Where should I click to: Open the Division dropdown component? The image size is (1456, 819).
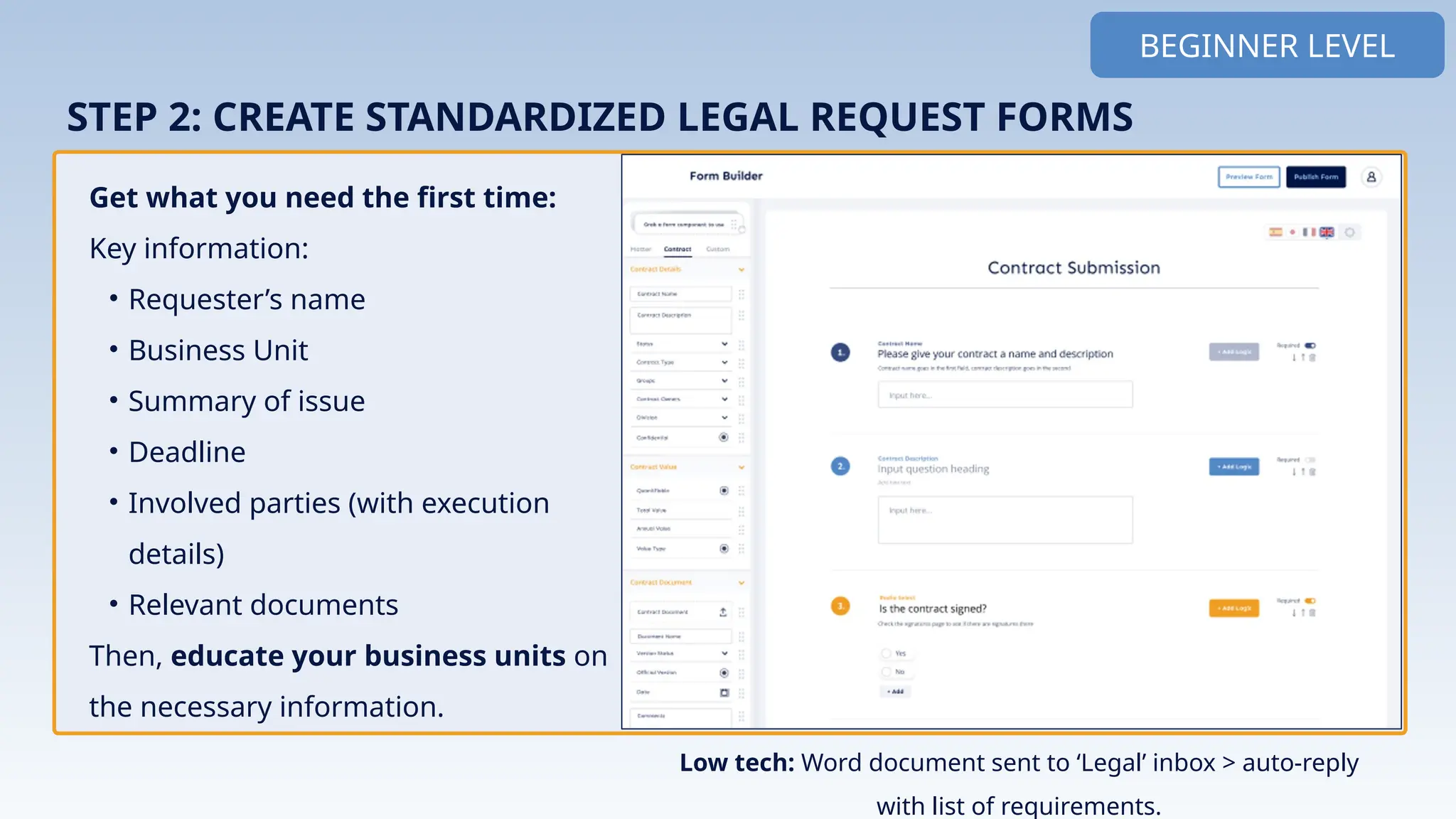pyautogui.click(x=681, y=418)
